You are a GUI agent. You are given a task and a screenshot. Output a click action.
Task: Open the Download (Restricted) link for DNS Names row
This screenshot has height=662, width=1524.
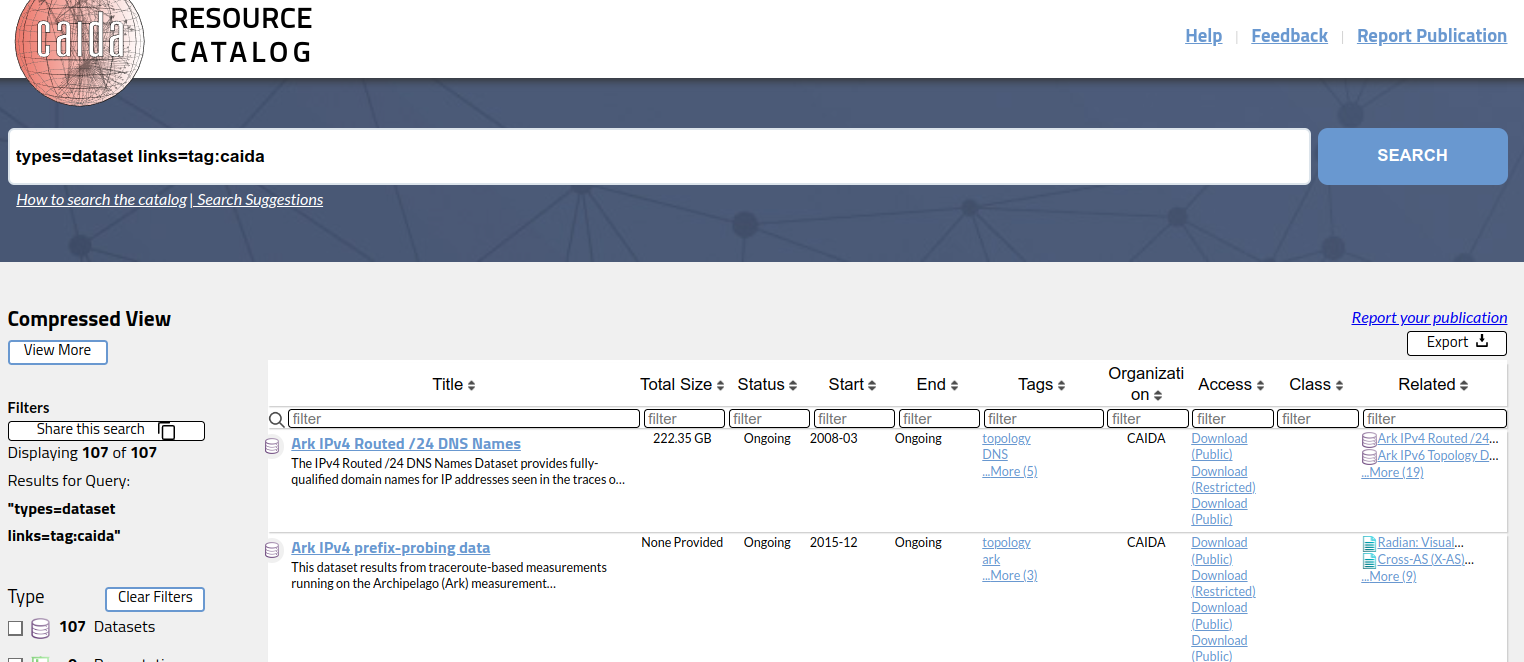coord(1223,480)
